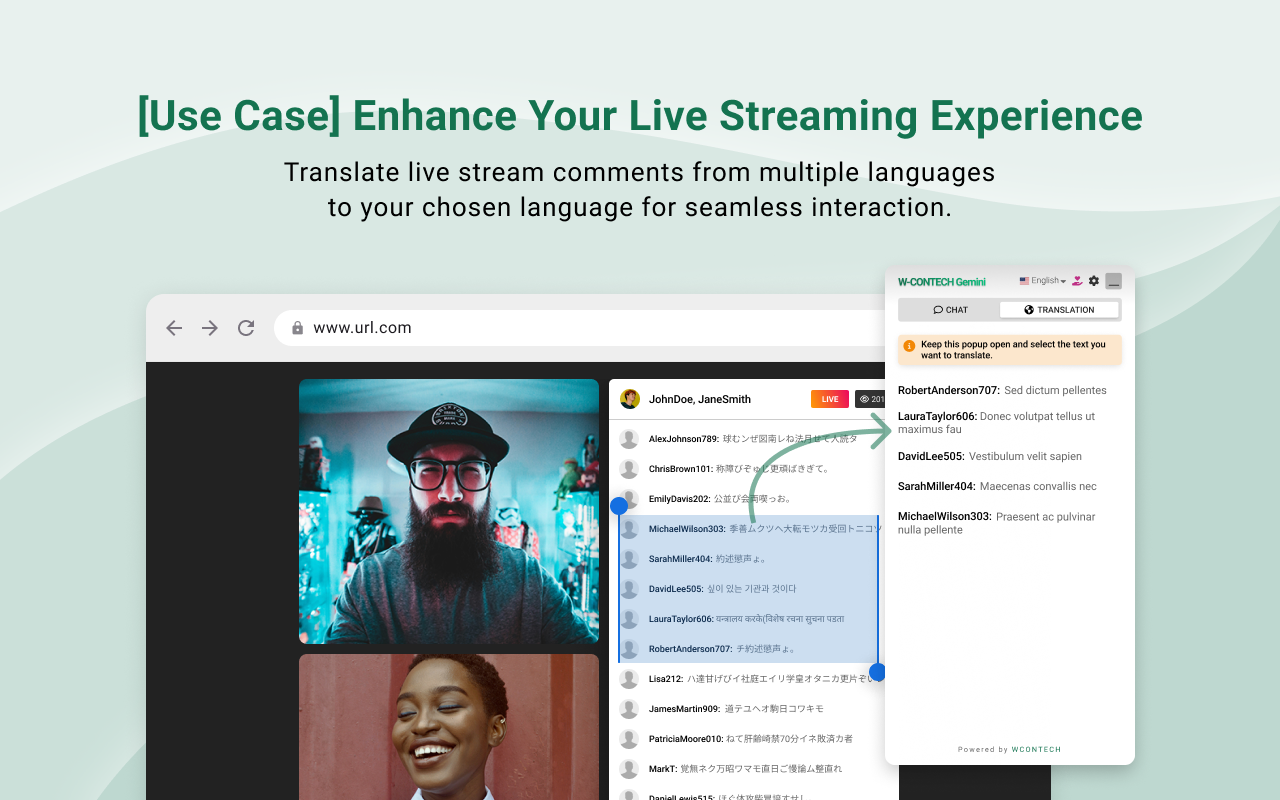Click the padlock icon beside www.url.com
The height and width of the screenshot is (800, 1280).
[x=297, y=328]
